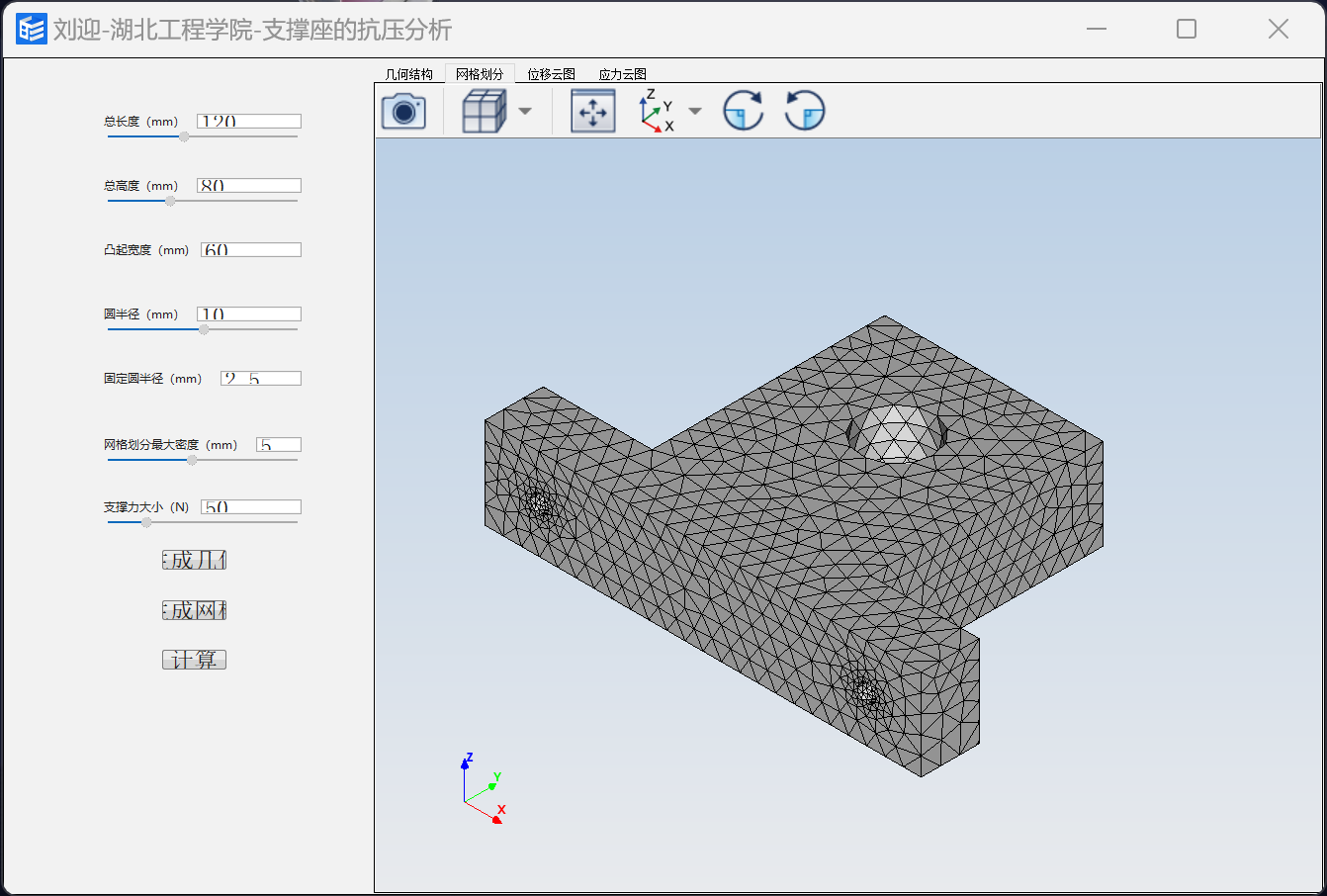
Task: Take a viewport snapshot with camera icon
Action: [x=403, y=111]
